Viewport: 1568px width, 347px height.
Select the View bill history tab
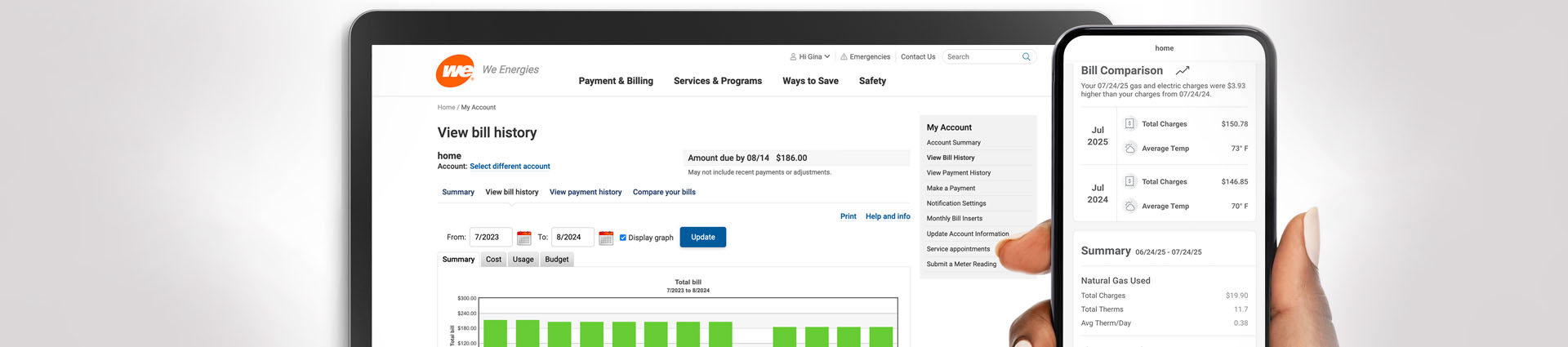coord(512,192)
